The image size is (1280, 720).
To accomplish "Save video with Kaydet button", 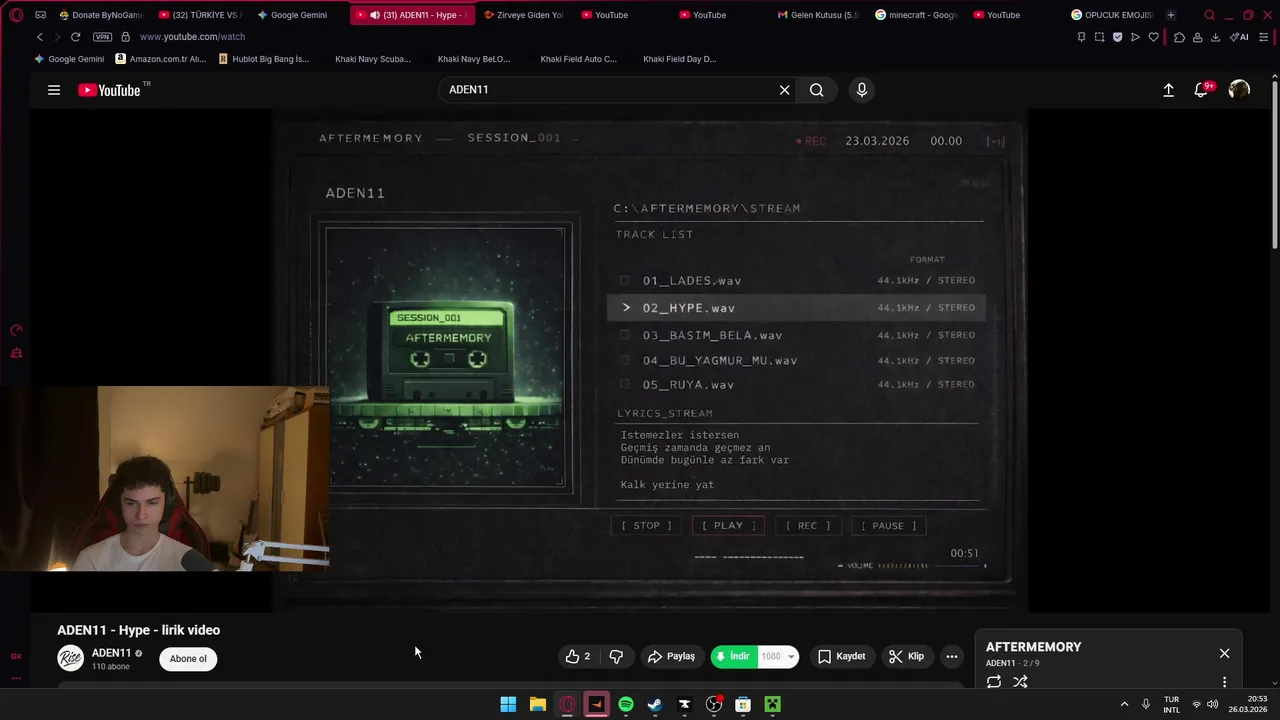I will (842, 657).
